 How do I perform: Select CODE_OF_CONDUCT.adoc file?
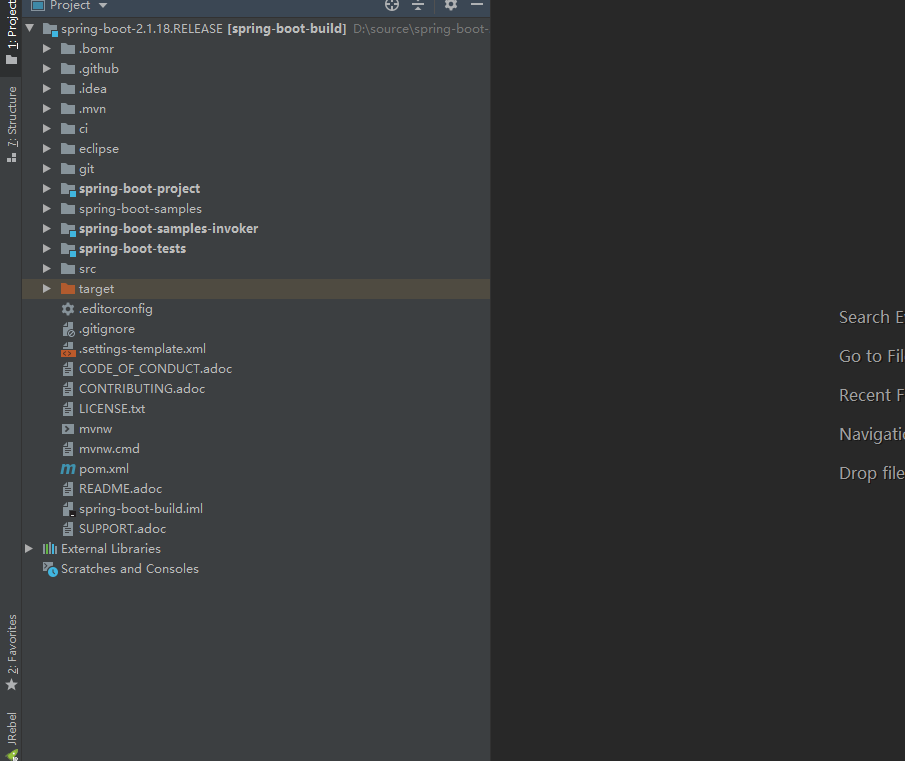[155, 369]
